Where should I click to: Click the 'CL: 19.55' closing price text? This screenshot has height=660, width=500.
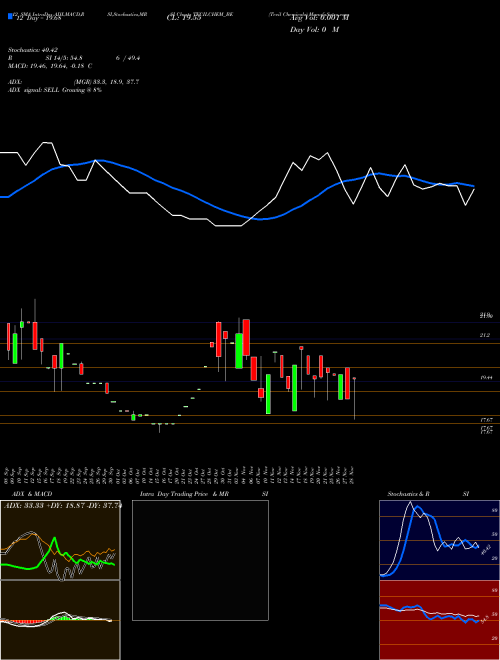tap(184, 18)
